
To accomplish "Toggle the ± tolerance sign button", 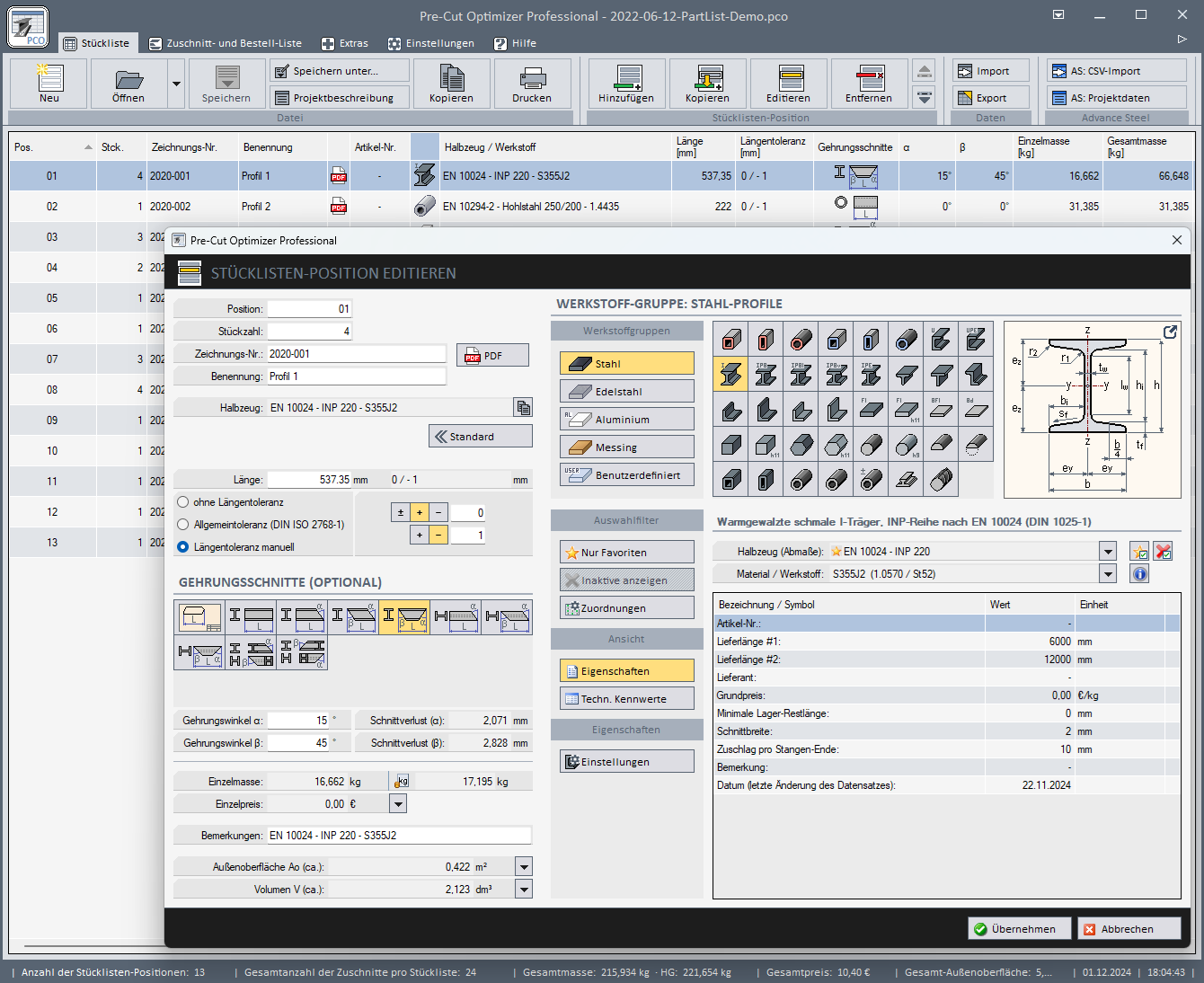I will (x=401, y=512).
